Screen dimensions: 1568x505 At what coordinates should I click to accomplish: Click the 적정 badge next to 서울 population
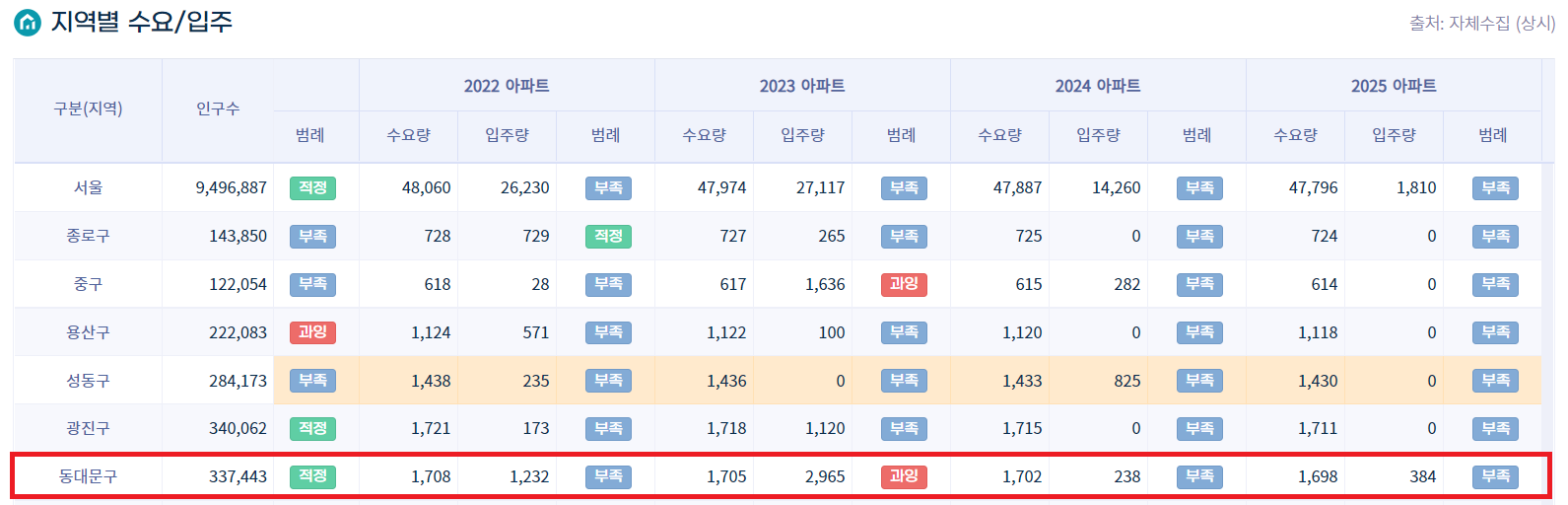click(x=312, y=187)
